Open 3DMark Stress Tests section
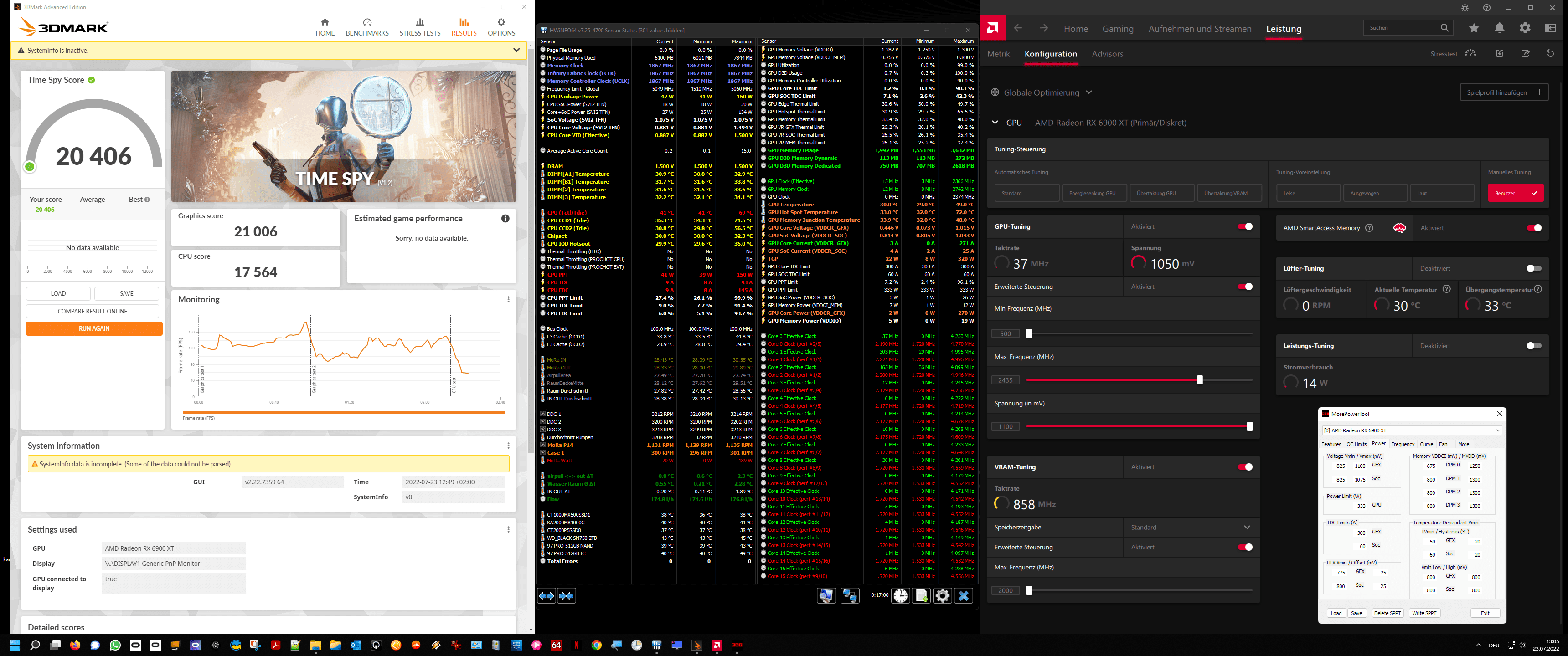1568x656 pixels. click(419, 27)
